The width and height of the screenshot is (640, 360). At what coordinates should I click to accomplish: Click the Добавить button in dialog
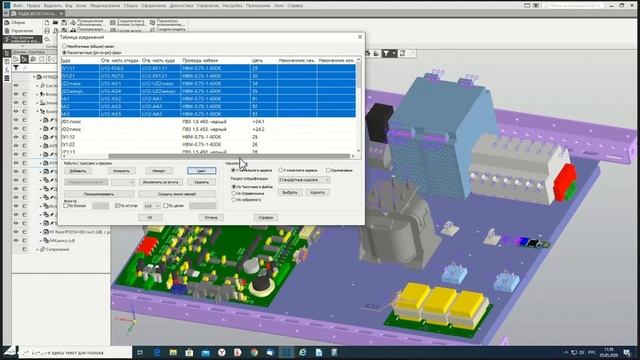point(78,171)
